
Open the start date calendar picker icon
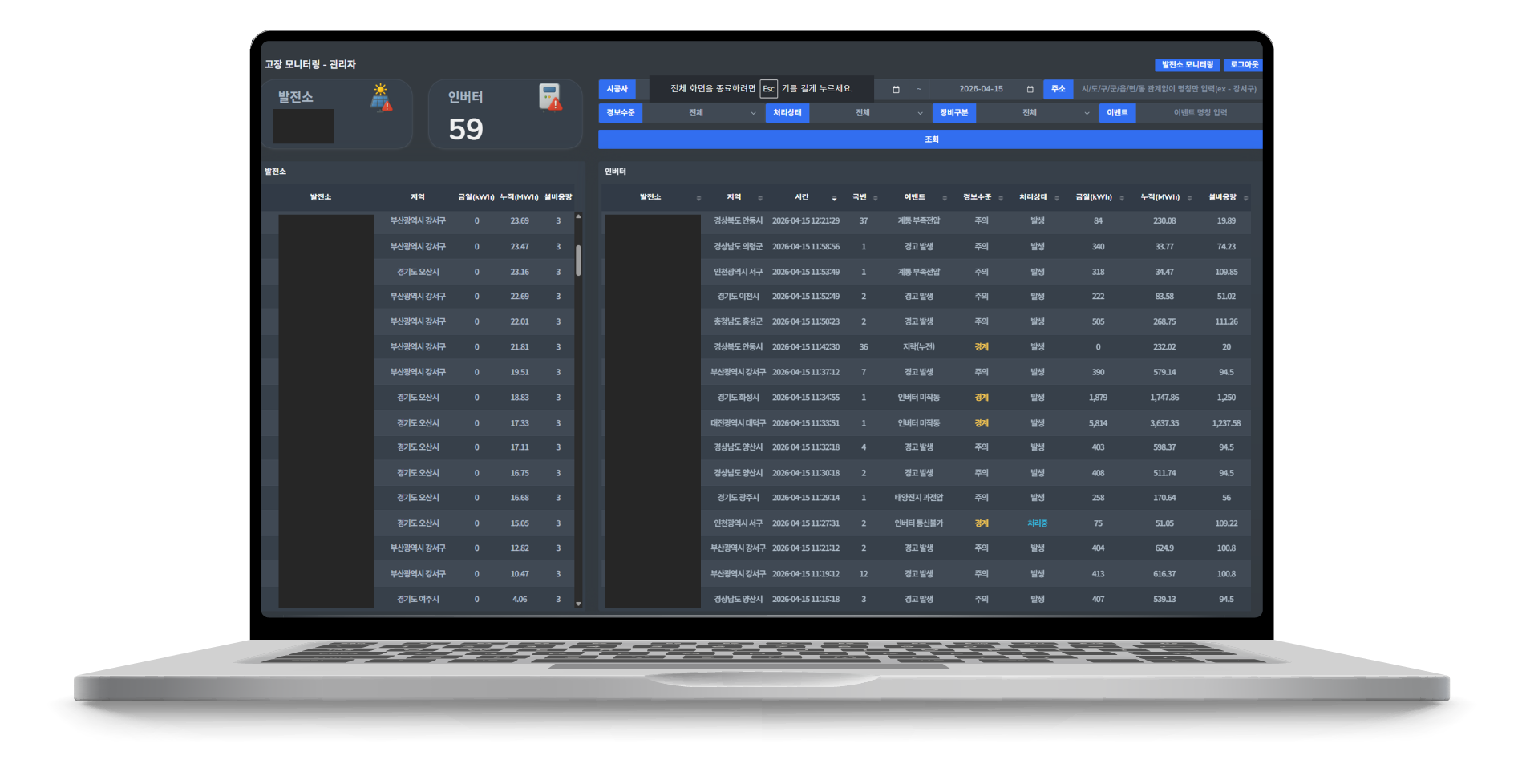point(896,89)
